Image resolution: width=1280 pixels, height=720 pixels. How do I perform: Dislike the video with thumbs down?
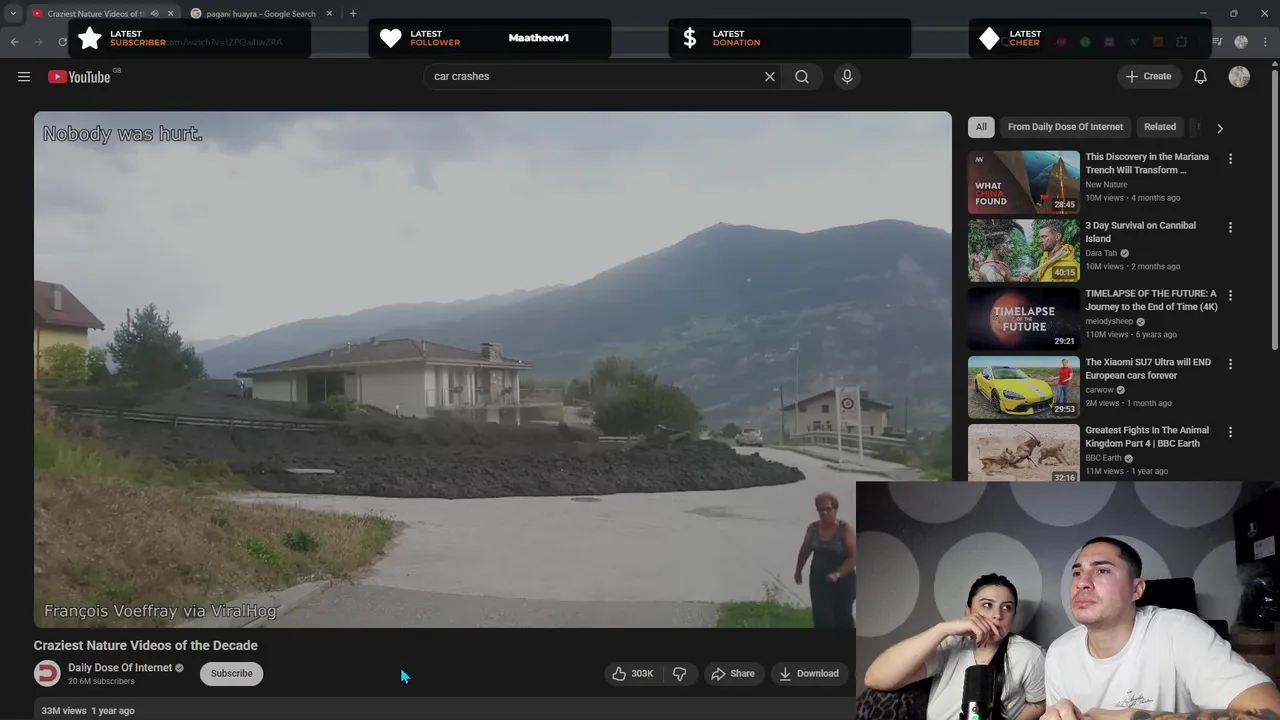click(679, 674)
